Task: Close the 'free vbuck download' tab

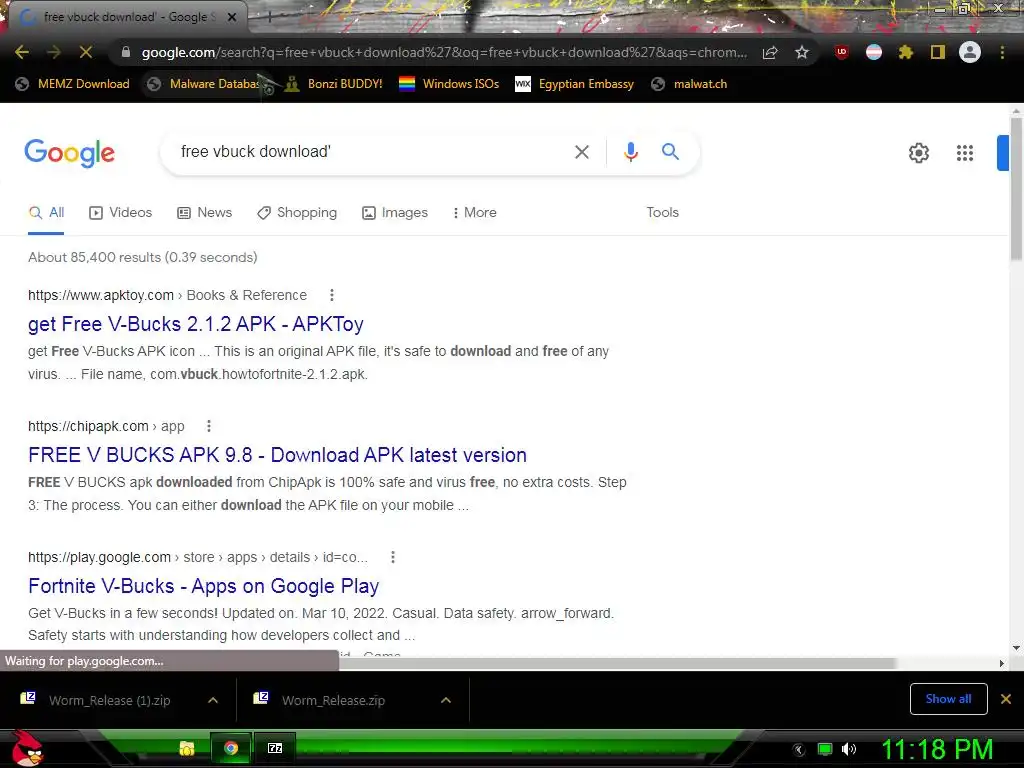Action: pos(232,17)
